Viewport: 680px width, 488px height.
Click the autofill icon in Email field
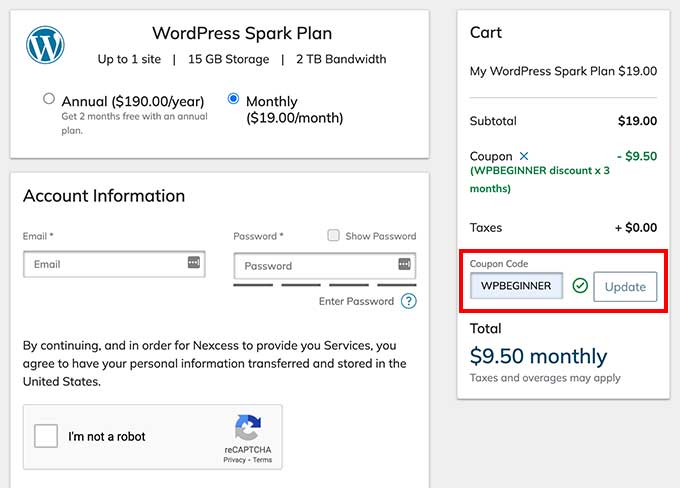point(194,262)
